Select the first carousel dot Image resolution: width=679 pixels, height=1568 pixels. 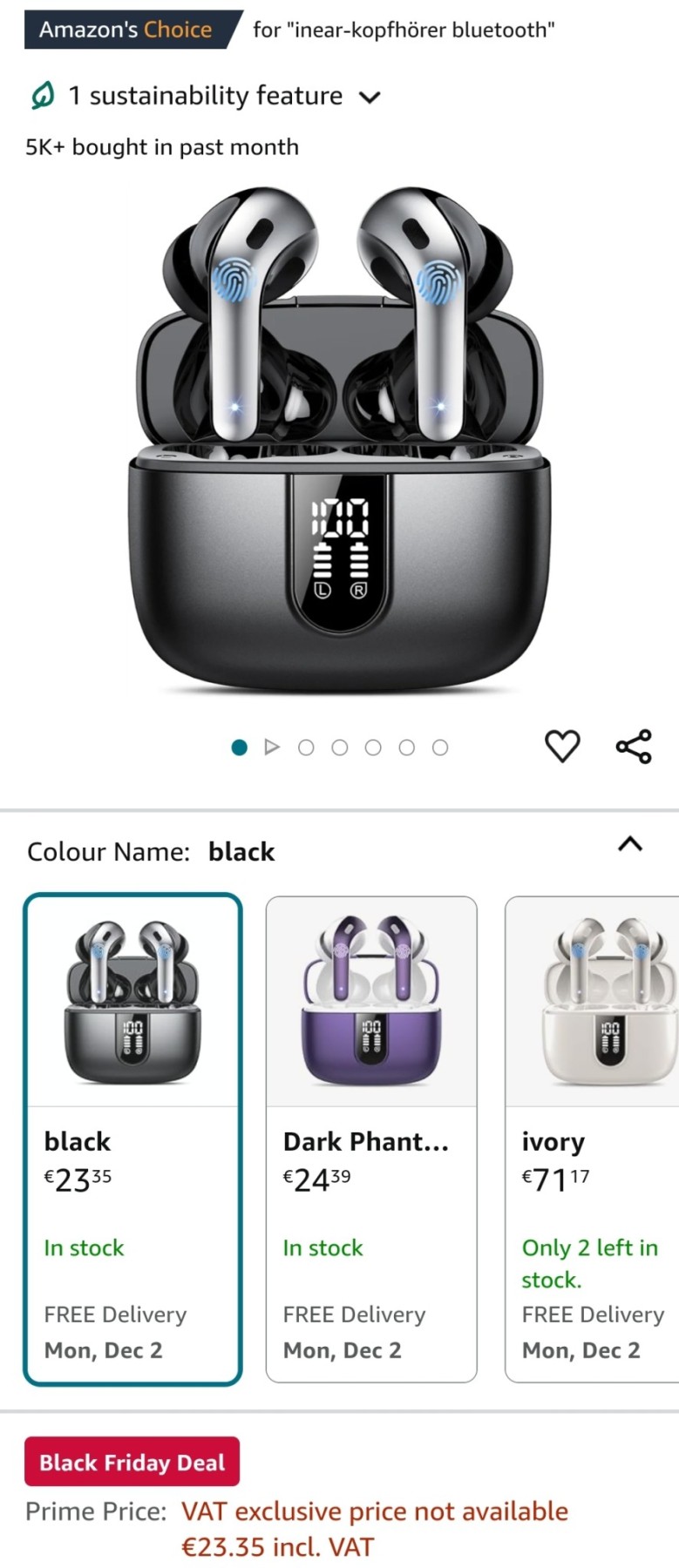tap(239, 747)
